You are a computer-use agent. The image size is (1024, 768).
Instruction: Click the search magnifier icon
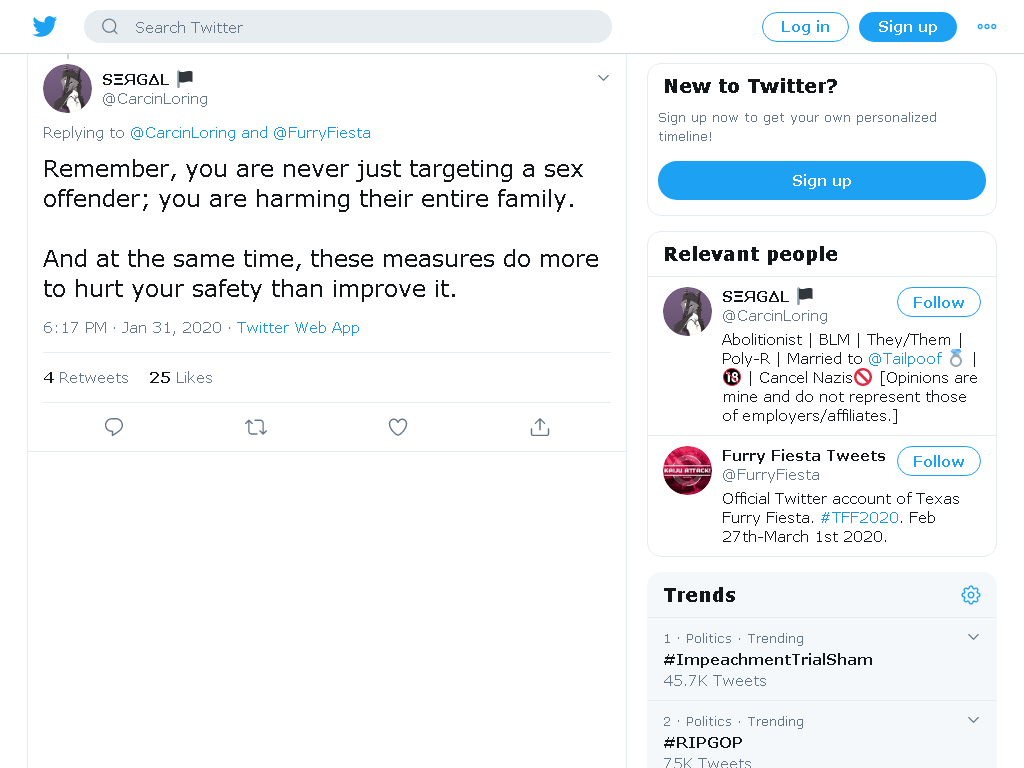tap(110, 27)
